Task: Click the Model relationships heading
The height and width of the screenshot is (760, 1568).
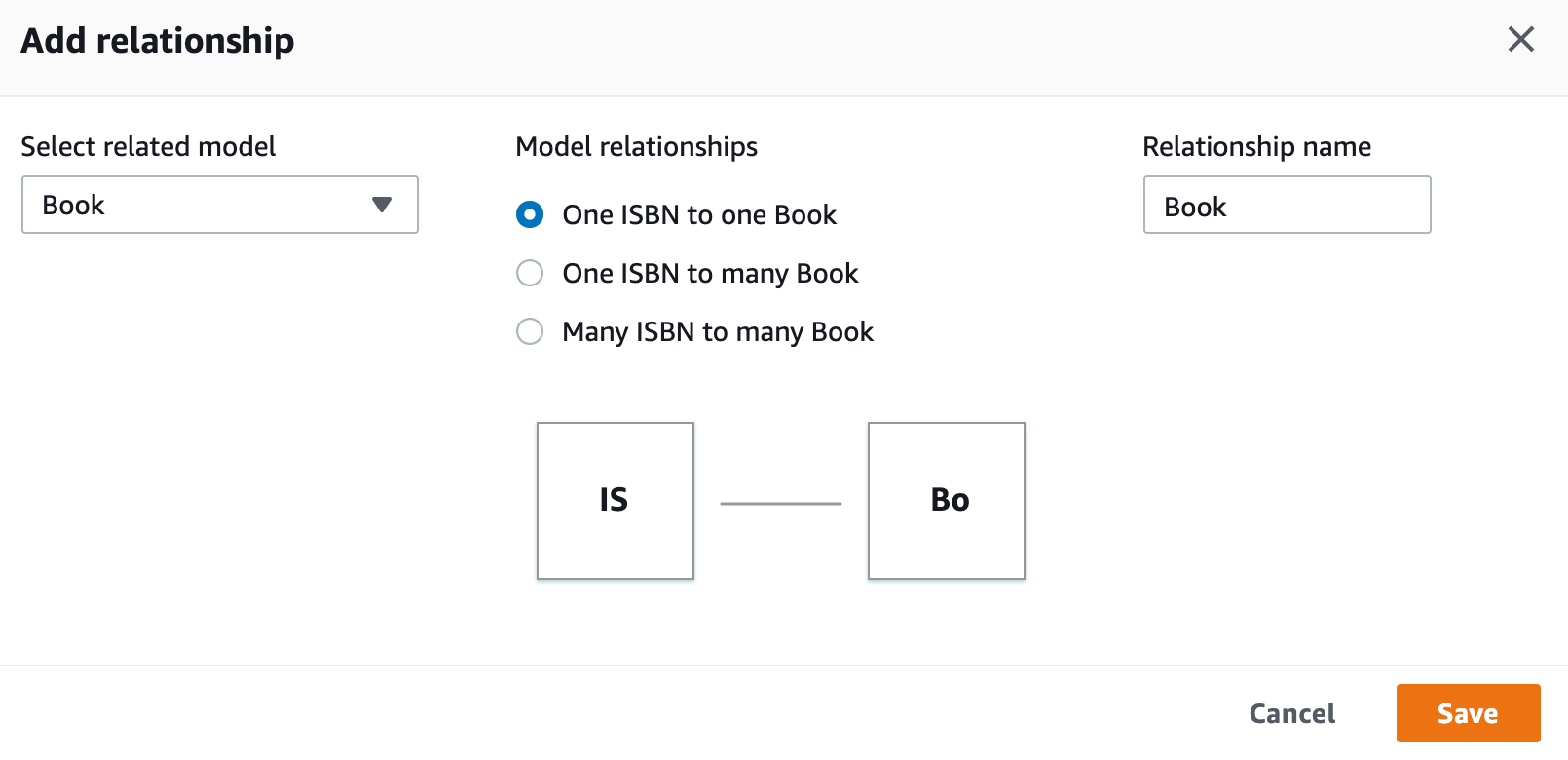Action: [637, 146]
